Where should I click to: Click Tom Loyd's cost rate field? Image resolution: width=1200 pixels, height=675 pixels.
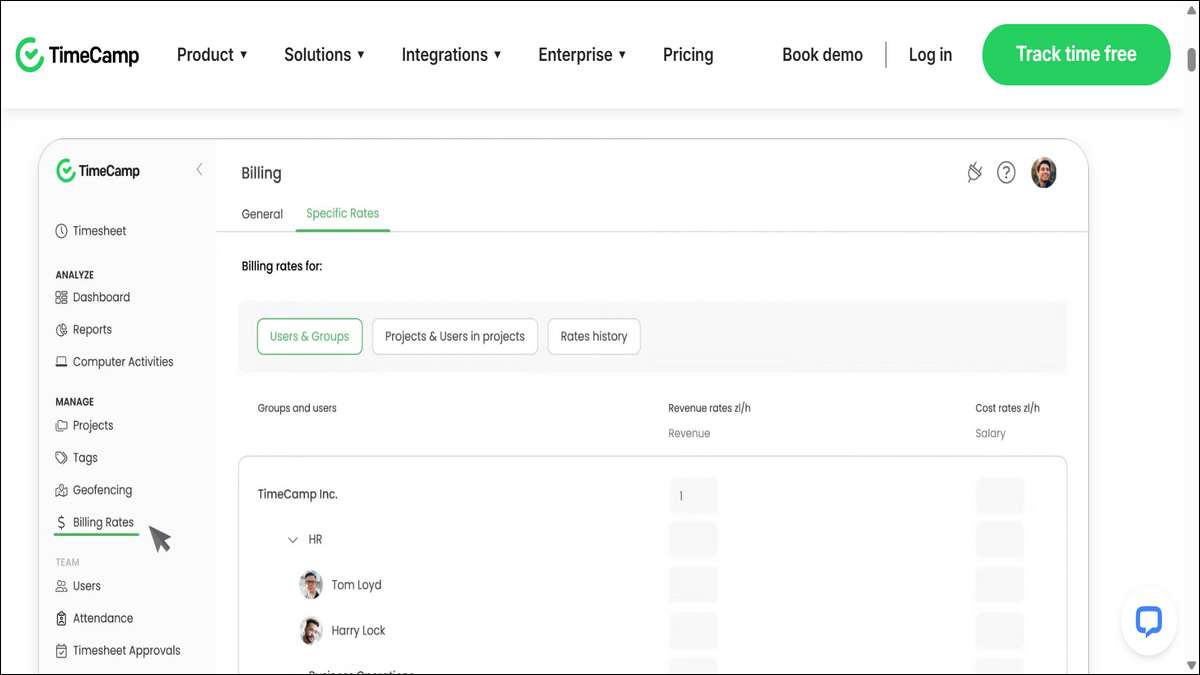coord(1000,585)
